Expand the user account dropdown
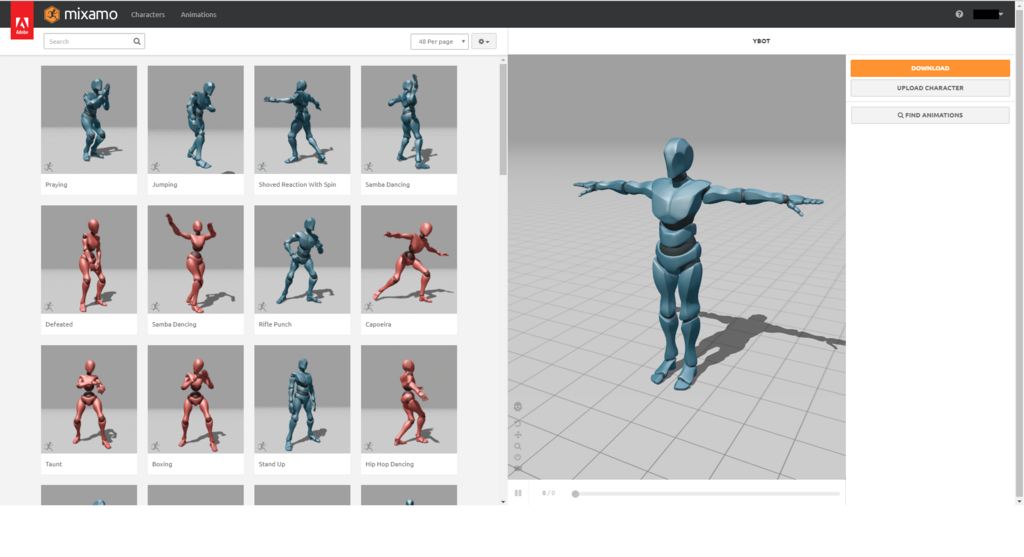Screen dimensions: 1024x557 [x=988, y=14]
